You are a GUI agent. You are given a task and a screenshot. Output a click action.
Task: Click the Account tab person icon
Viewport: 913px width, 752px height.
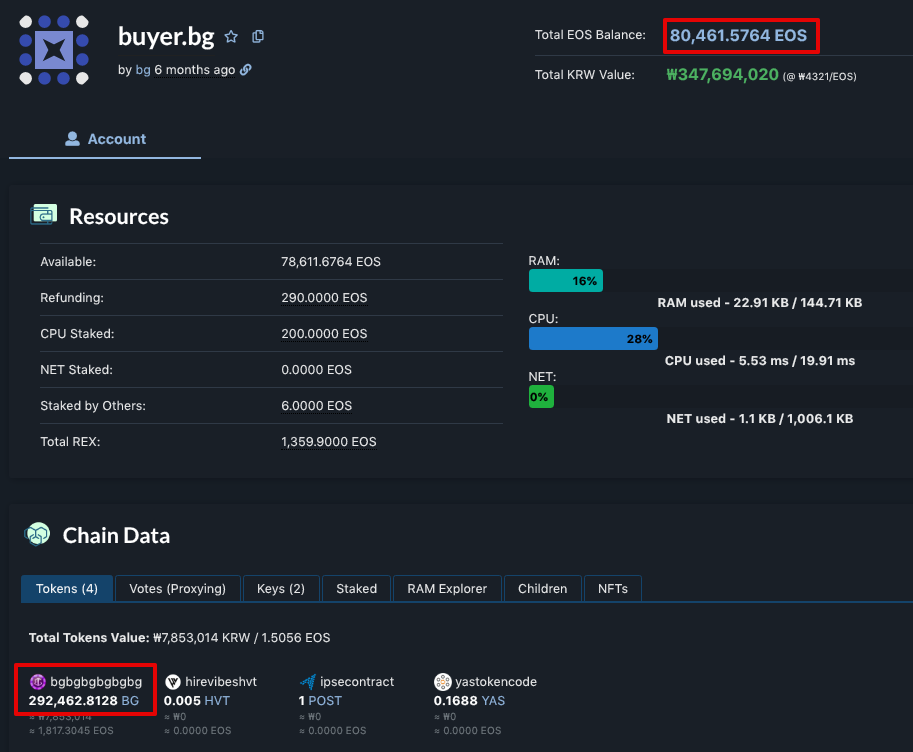point(72,139)
